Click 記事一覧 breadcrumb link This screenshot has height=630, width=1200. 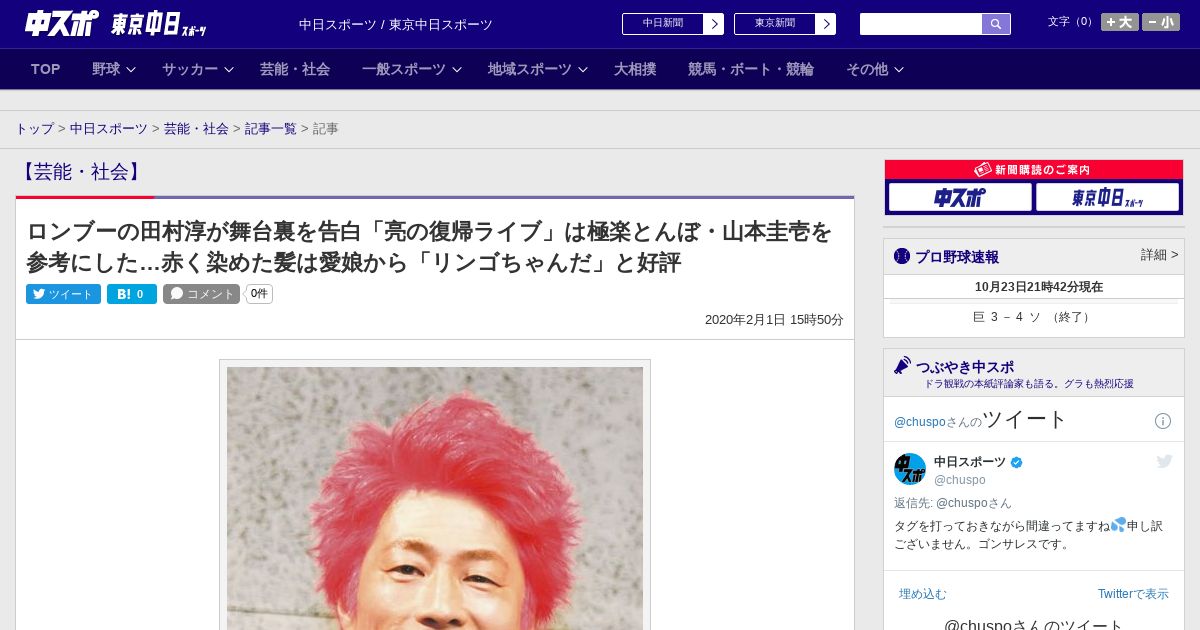click(x=271, y=129)
